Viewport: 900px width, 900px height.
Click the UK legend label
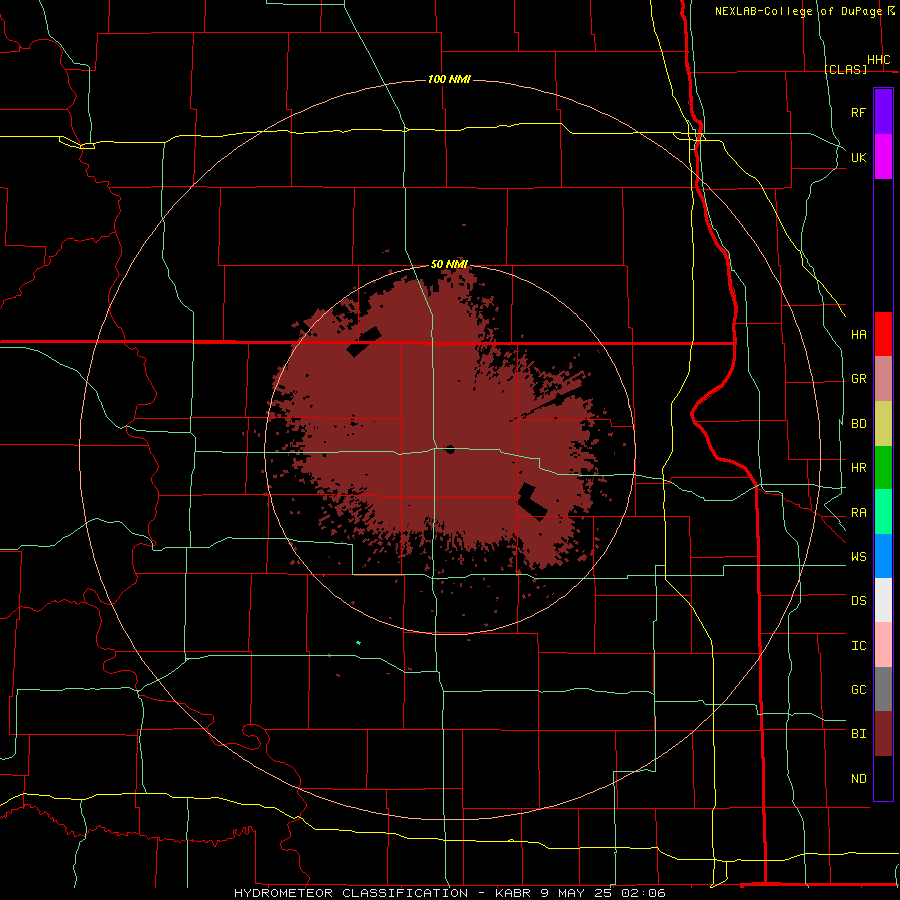[x=859, y=157]
